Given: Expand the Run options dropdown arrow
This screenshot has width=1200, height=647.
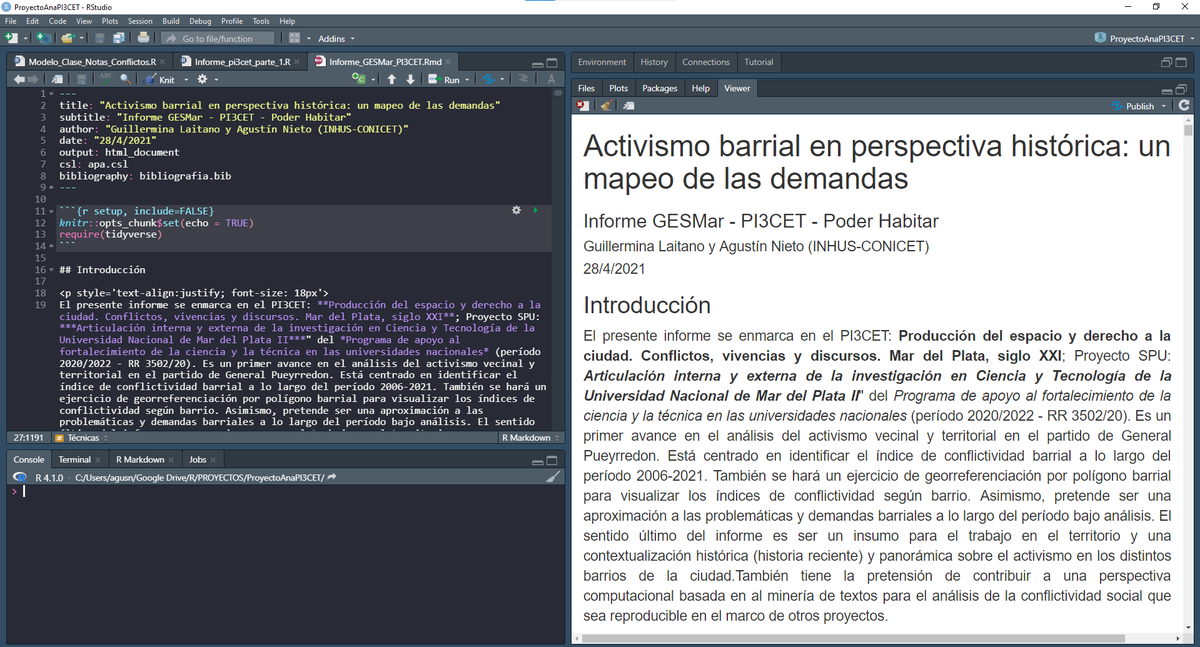Looking at the screenshot, I should pos(466,79).
